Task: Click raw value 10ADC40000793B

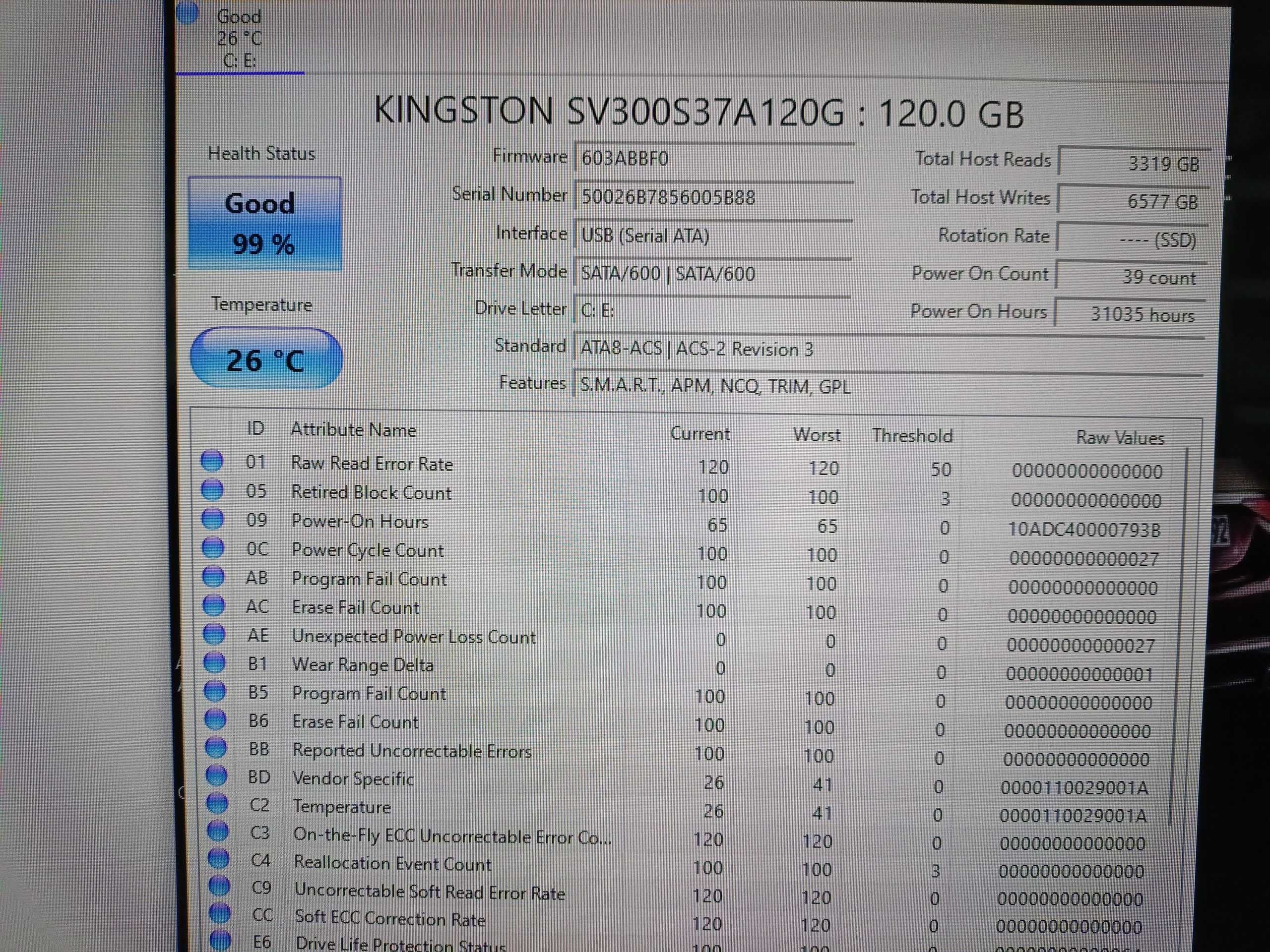Action: (1084, 530)
